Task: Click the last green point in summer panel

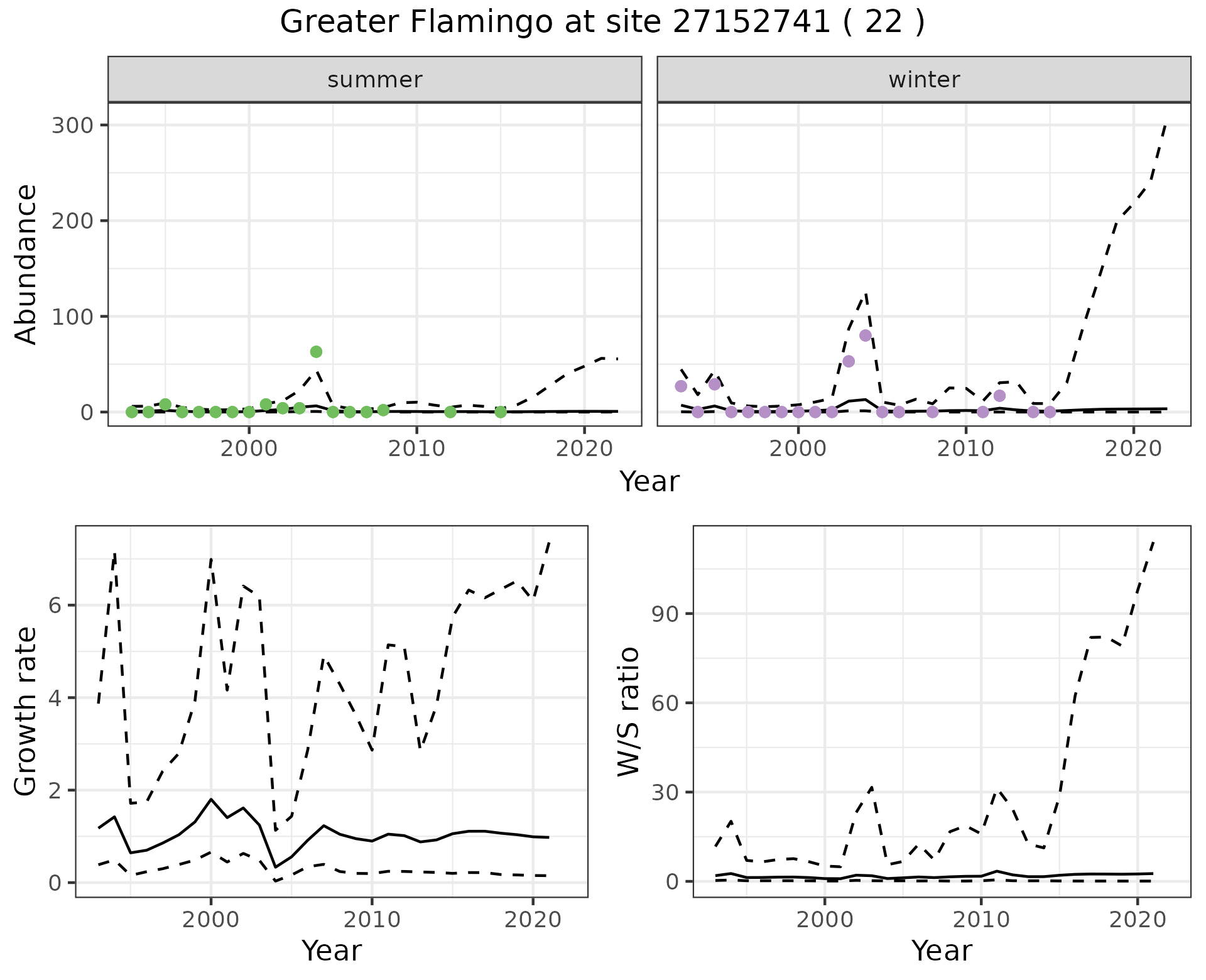Action: click(501, 412)
